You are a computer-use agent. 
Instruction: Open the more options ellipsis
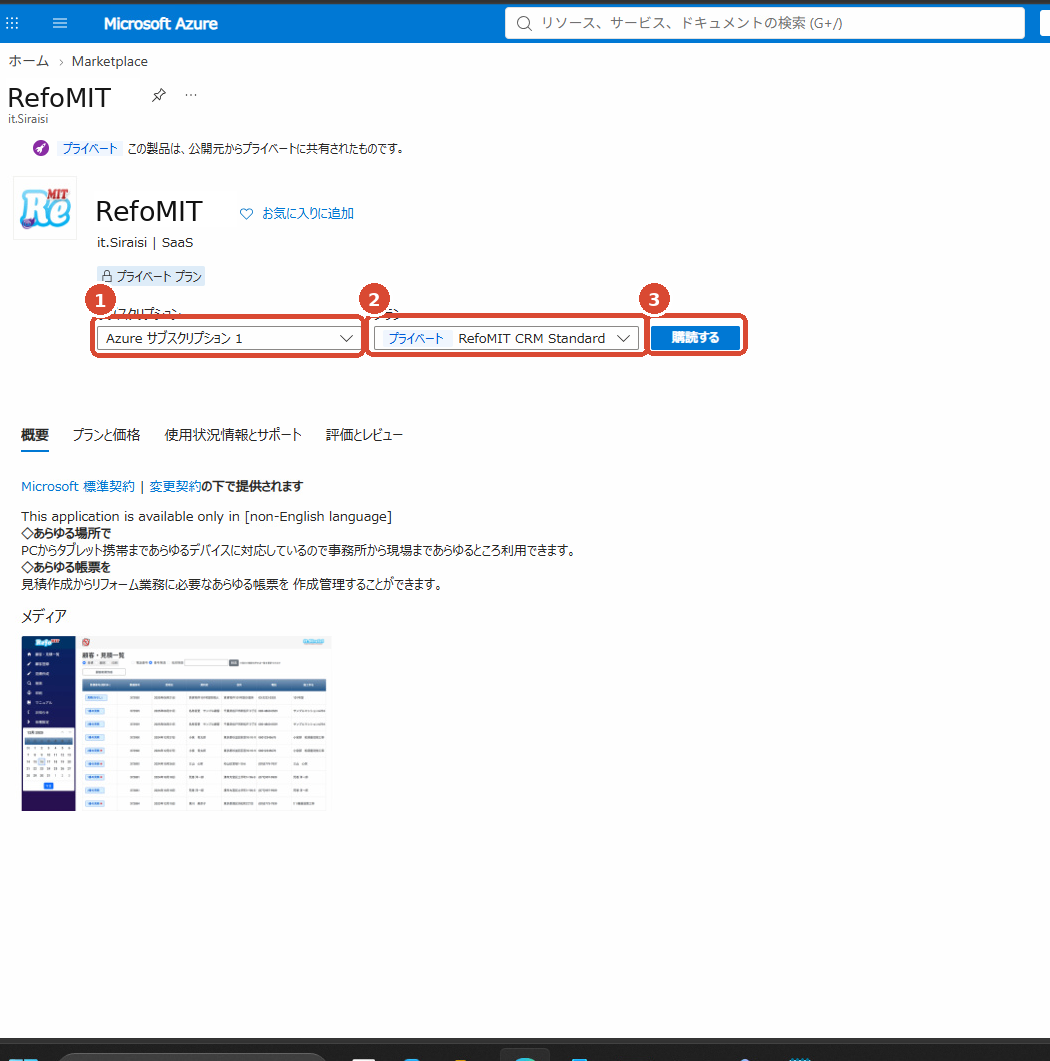pos(191,95)
